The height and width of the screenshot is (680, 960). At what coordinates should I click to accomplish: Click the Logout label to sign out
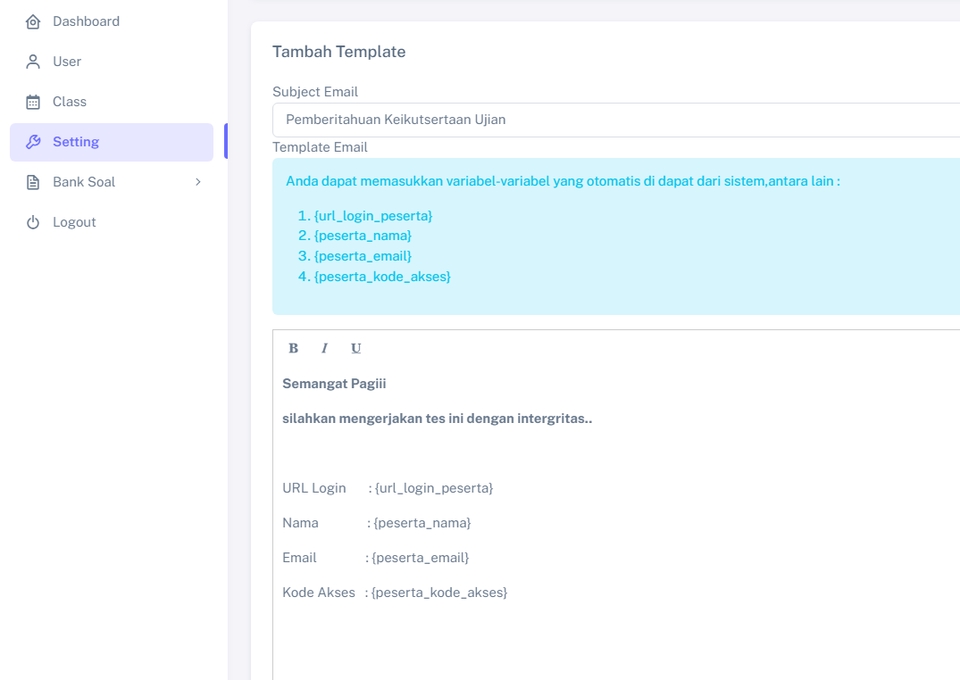pos(75,221)
